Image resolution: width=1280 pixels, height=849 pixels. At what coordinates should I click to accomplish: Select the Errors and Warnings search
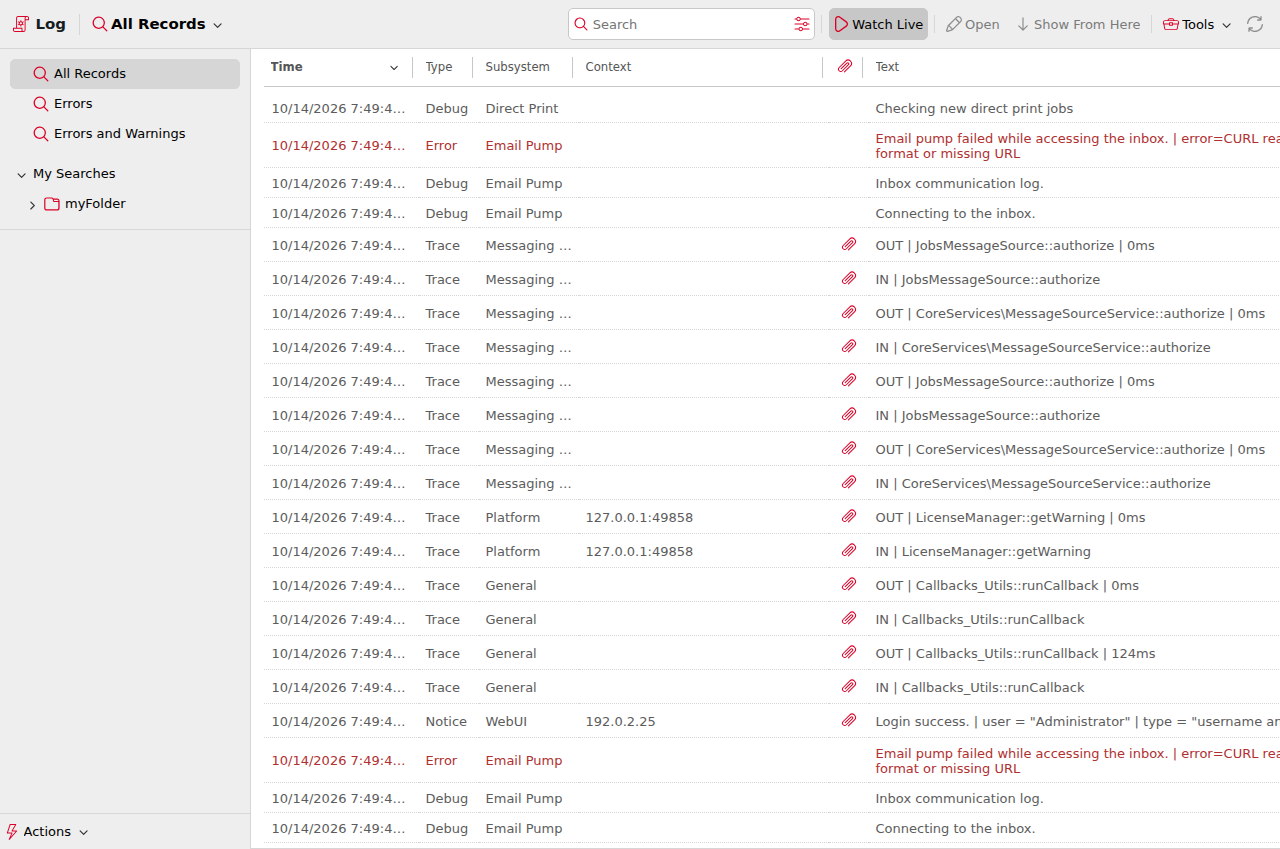coord(125,134)
